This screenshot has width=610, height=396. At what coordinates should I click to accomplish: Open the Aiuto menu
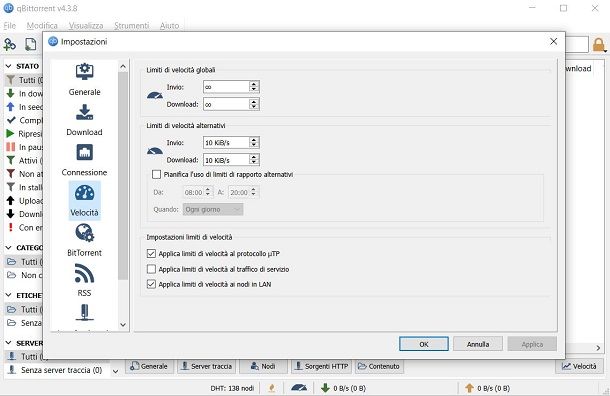tap(169, 25)
